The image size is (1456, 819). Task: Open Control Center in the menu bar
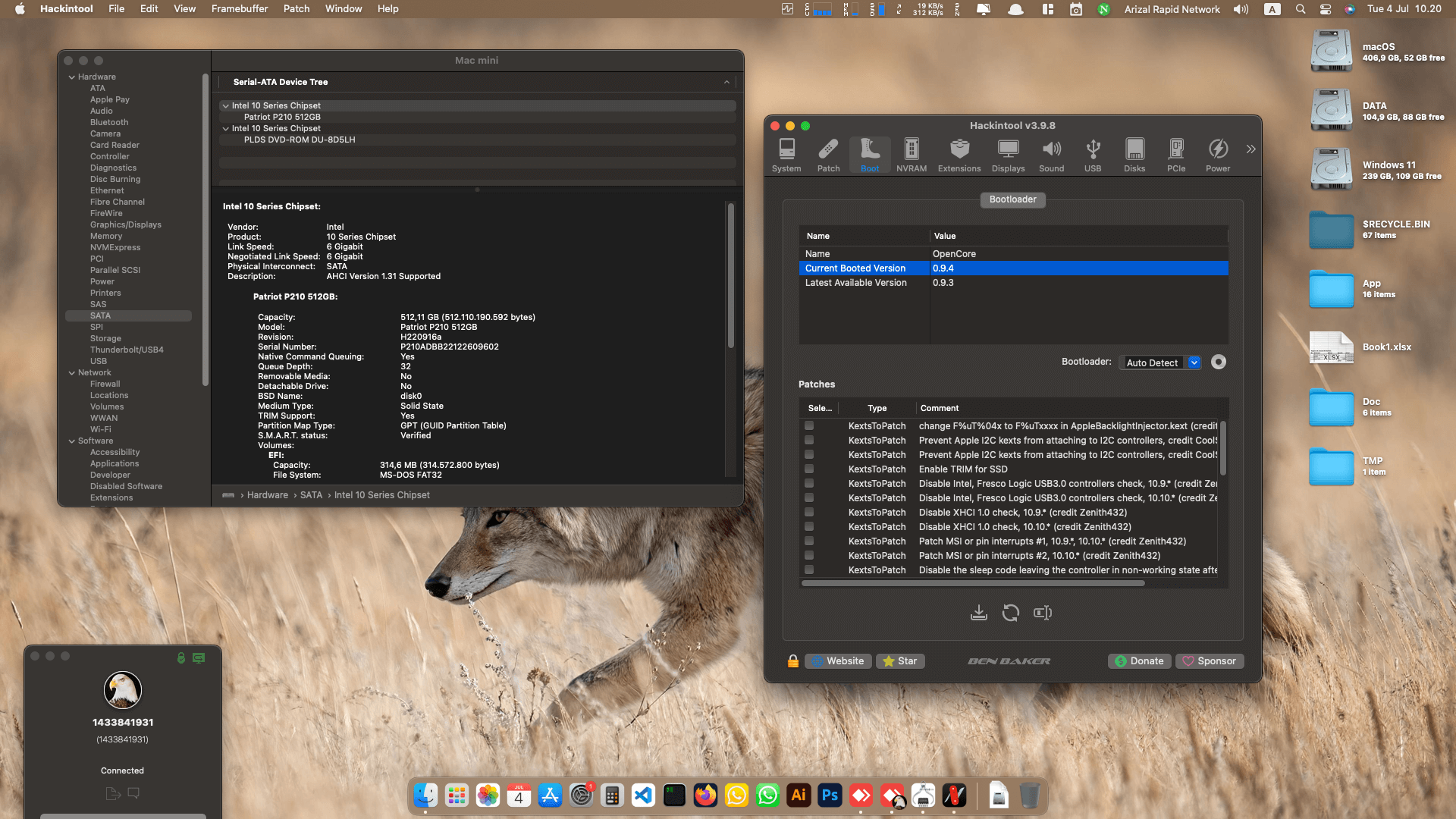1326,9
